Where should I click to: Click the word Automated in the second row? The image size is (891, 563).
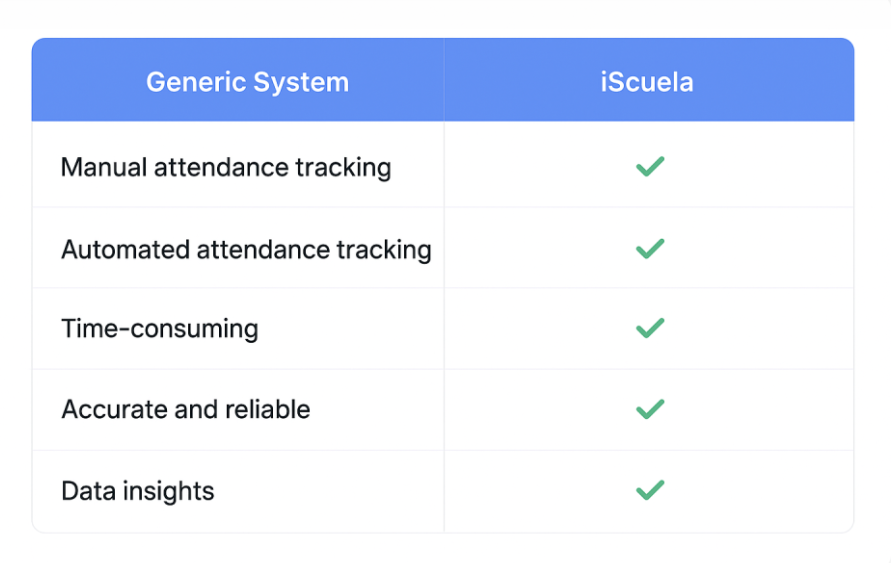125,249
